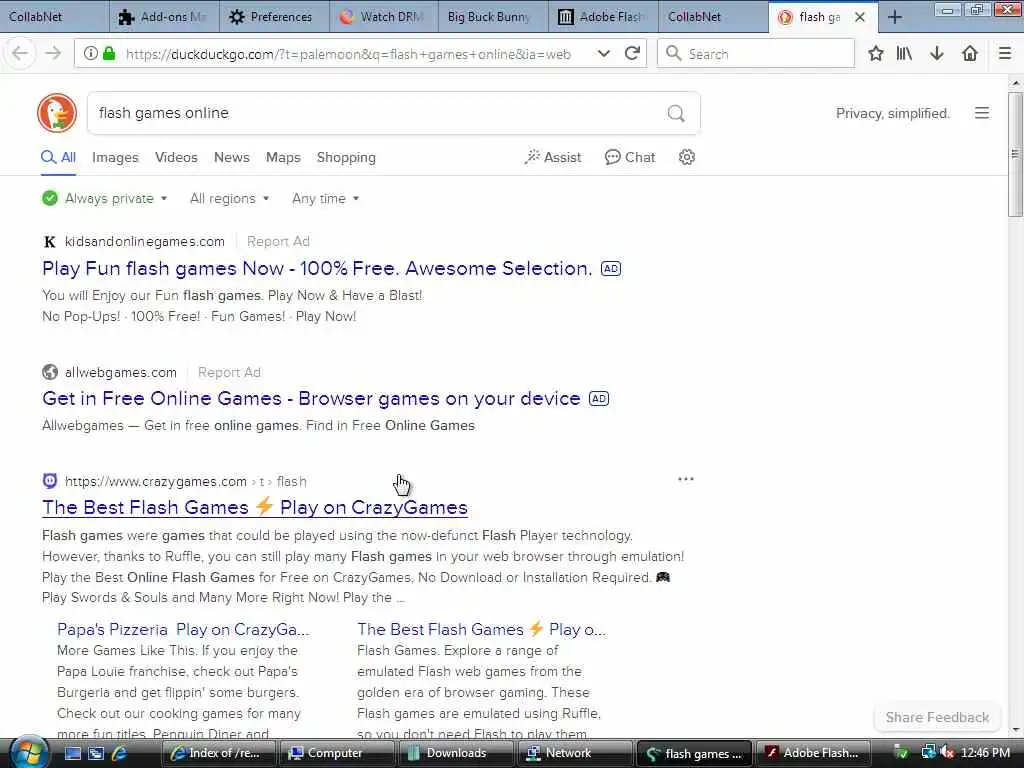This screenshot has height=768, width=1024.
Task: Switch to the Shopping search tab
Action: click(346, 157)
